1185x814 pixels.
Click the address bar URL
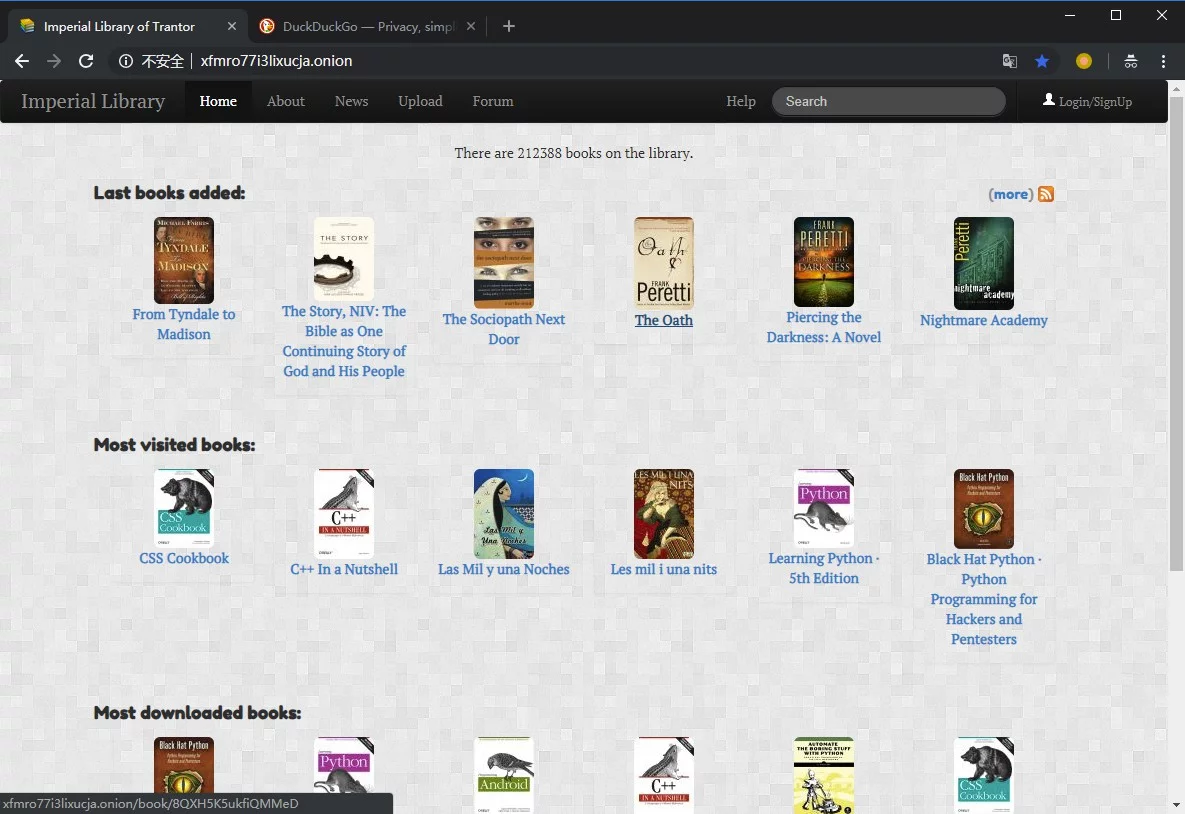point(276,61)
